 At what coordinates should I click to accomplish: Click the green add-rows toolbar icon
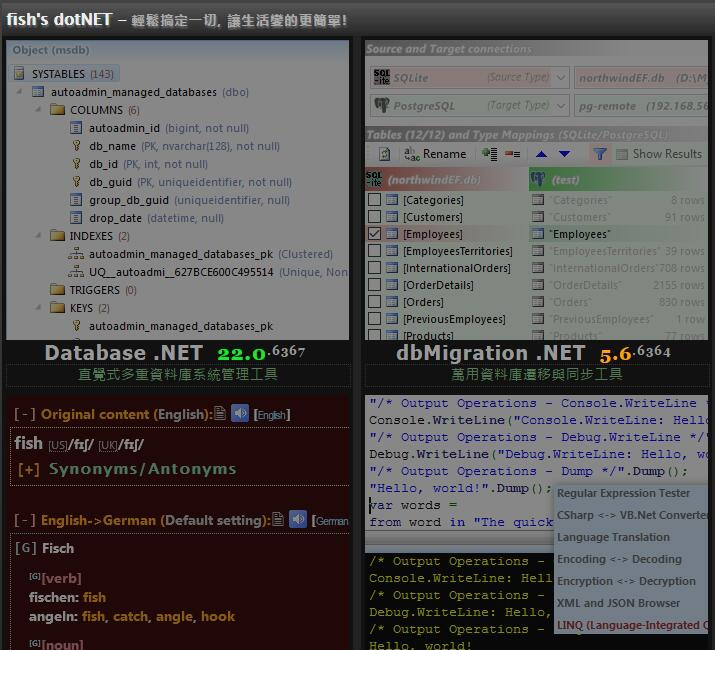[490, 154]
